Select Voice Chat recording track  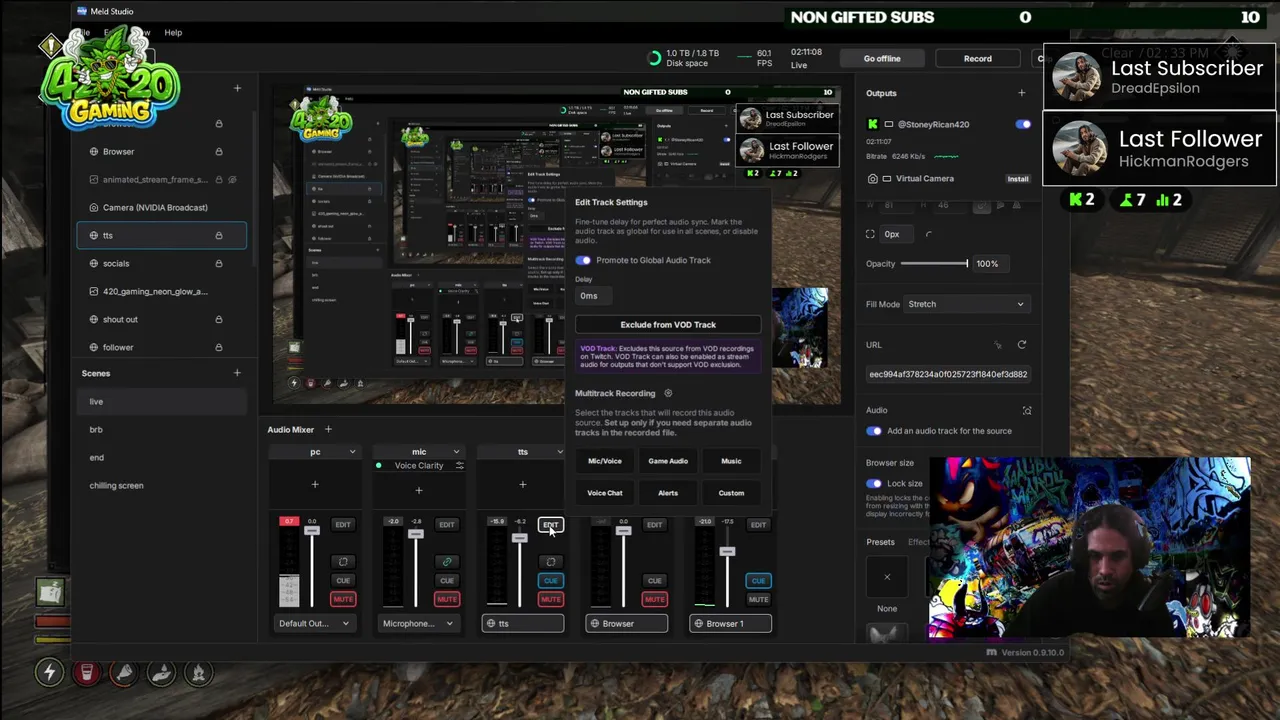click(605, 493)
